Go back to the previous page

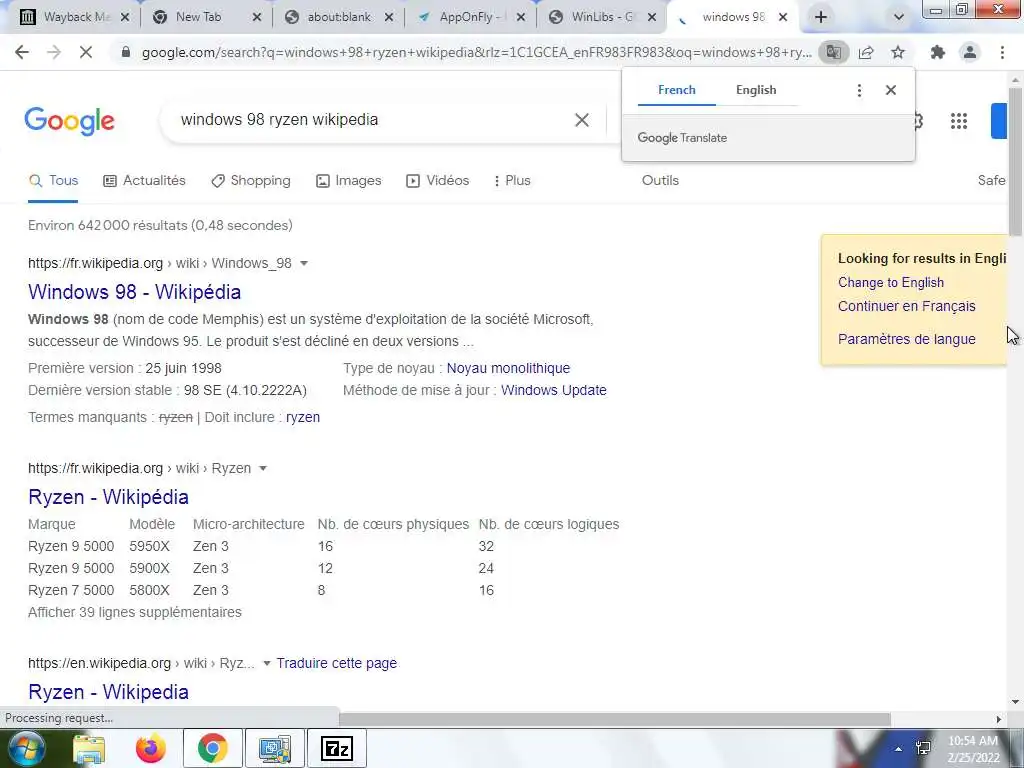(x=22, y=52)
